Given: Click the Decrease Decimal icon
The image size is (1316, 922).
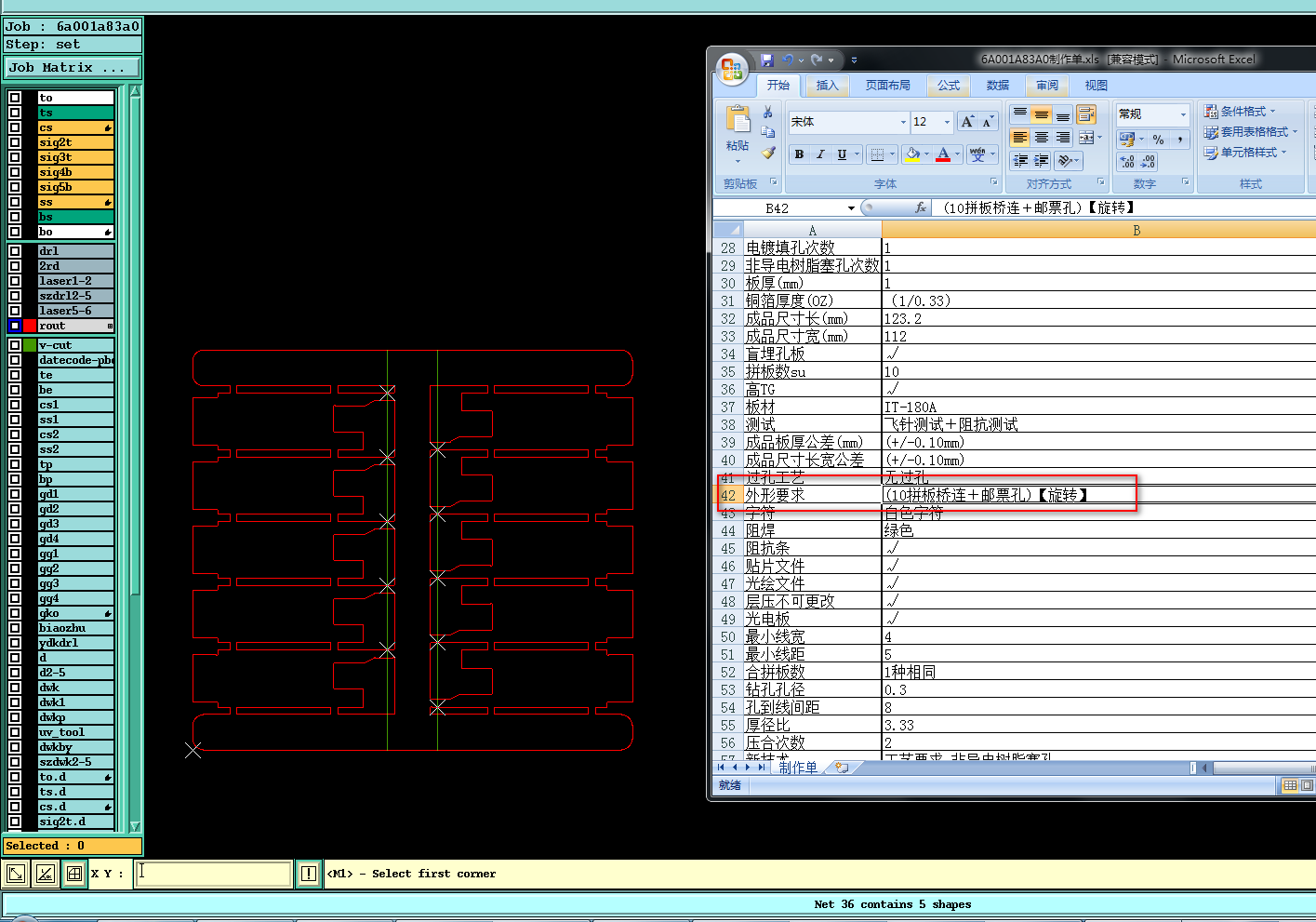Looking at the screenshot, I should point(1149,162).
